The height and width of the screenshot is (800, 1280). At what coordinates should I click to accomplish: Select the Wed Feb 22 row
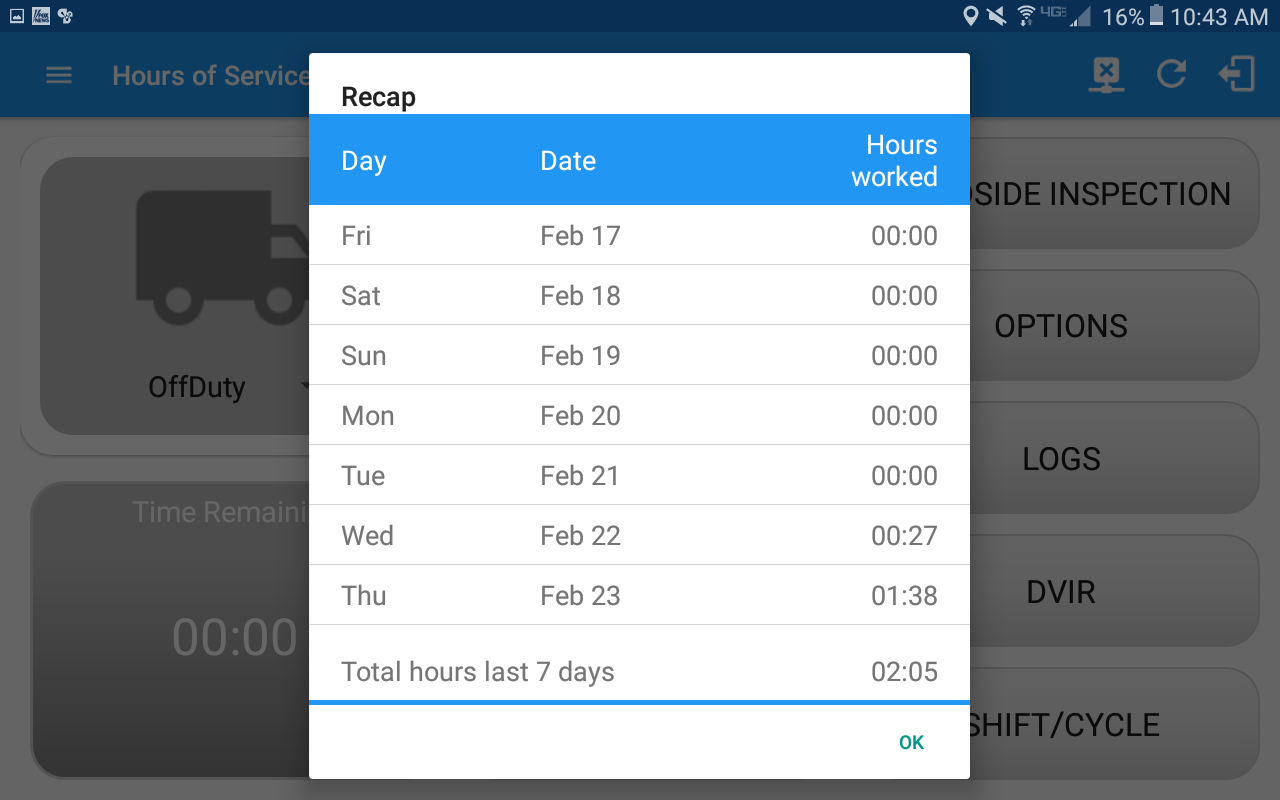639,536
